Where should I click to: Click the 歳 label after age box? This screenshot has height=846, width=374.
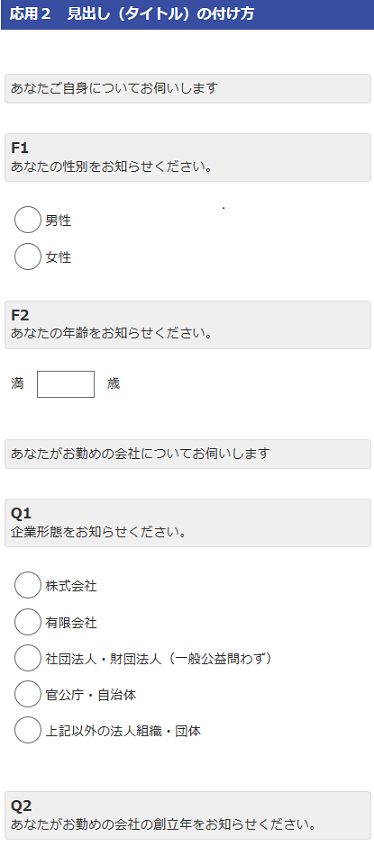113,384
